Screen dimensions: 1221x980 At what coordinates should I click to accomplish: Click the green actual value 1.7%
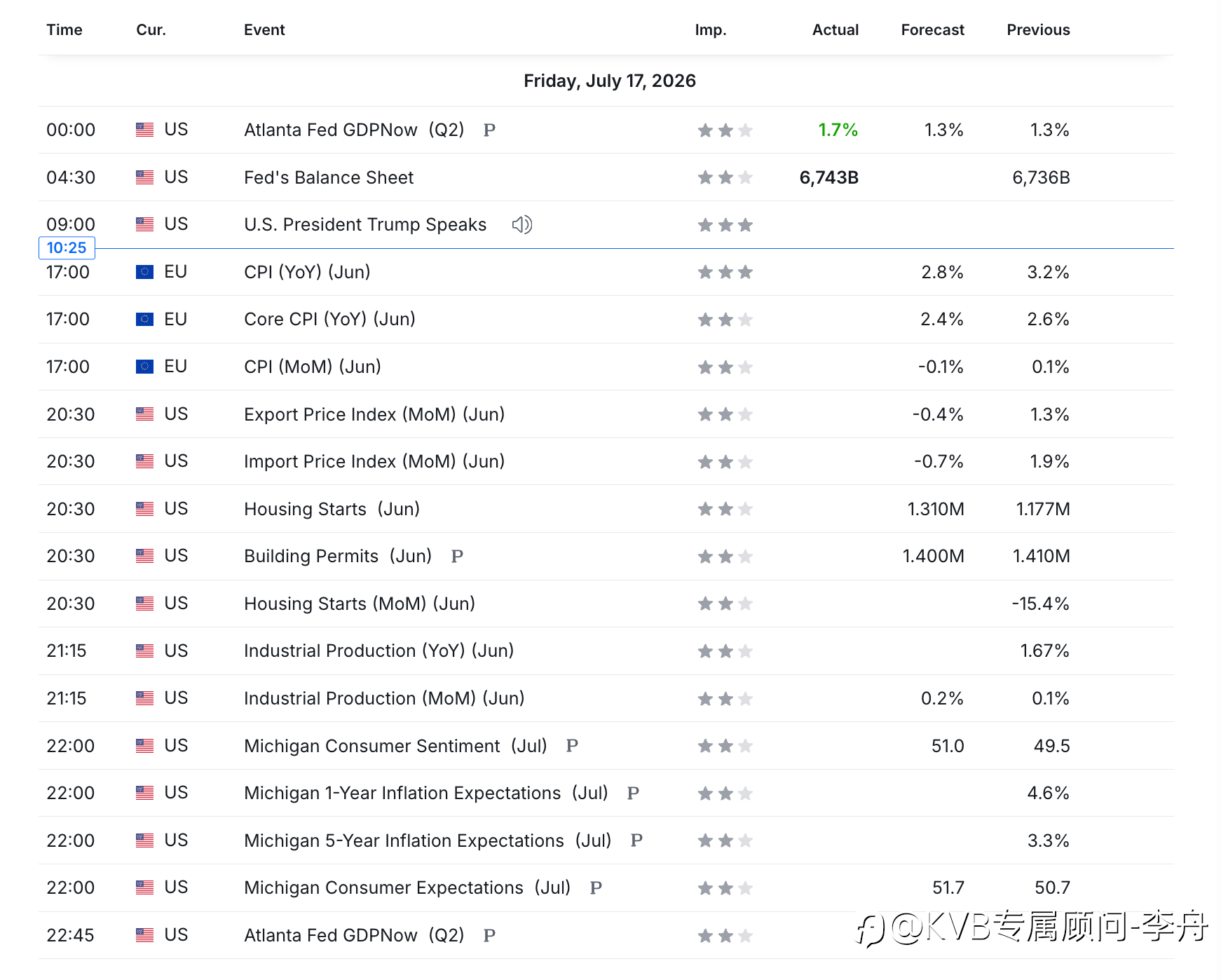[838, 130]
